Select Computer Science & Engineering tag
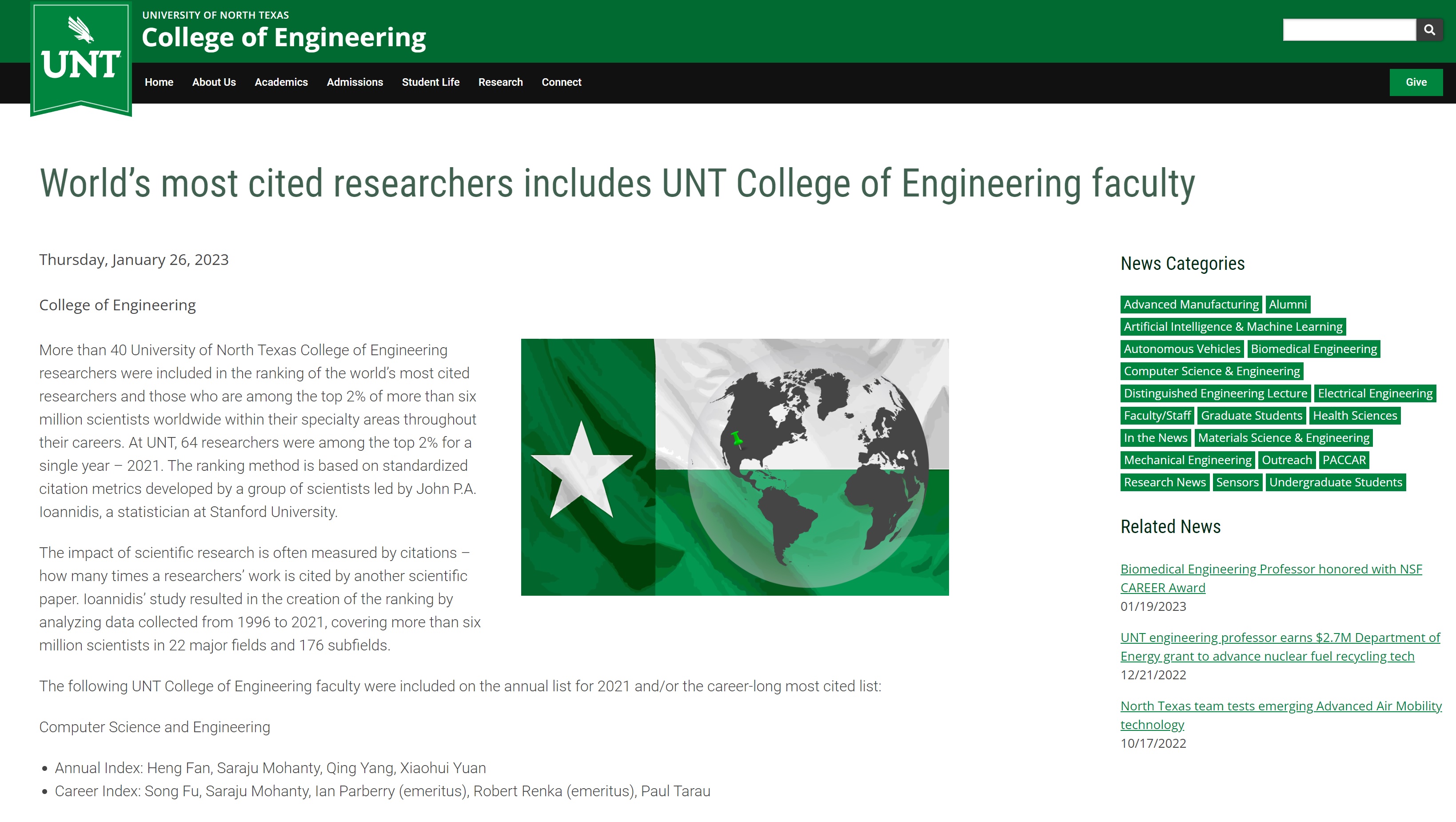 tap(1211, 371)
